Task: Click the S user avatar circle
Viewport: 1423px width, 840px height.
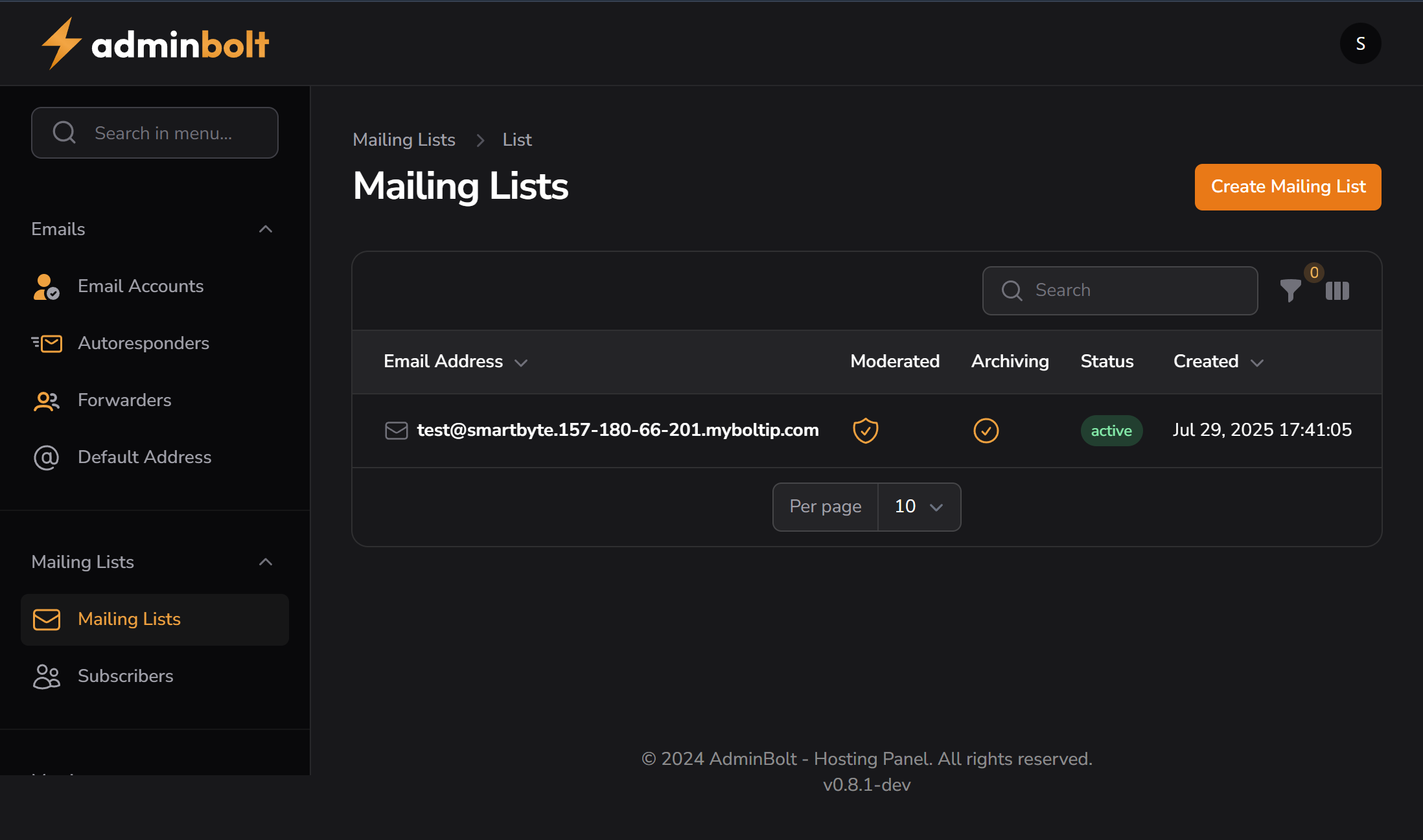Action: coord(1360,43)
